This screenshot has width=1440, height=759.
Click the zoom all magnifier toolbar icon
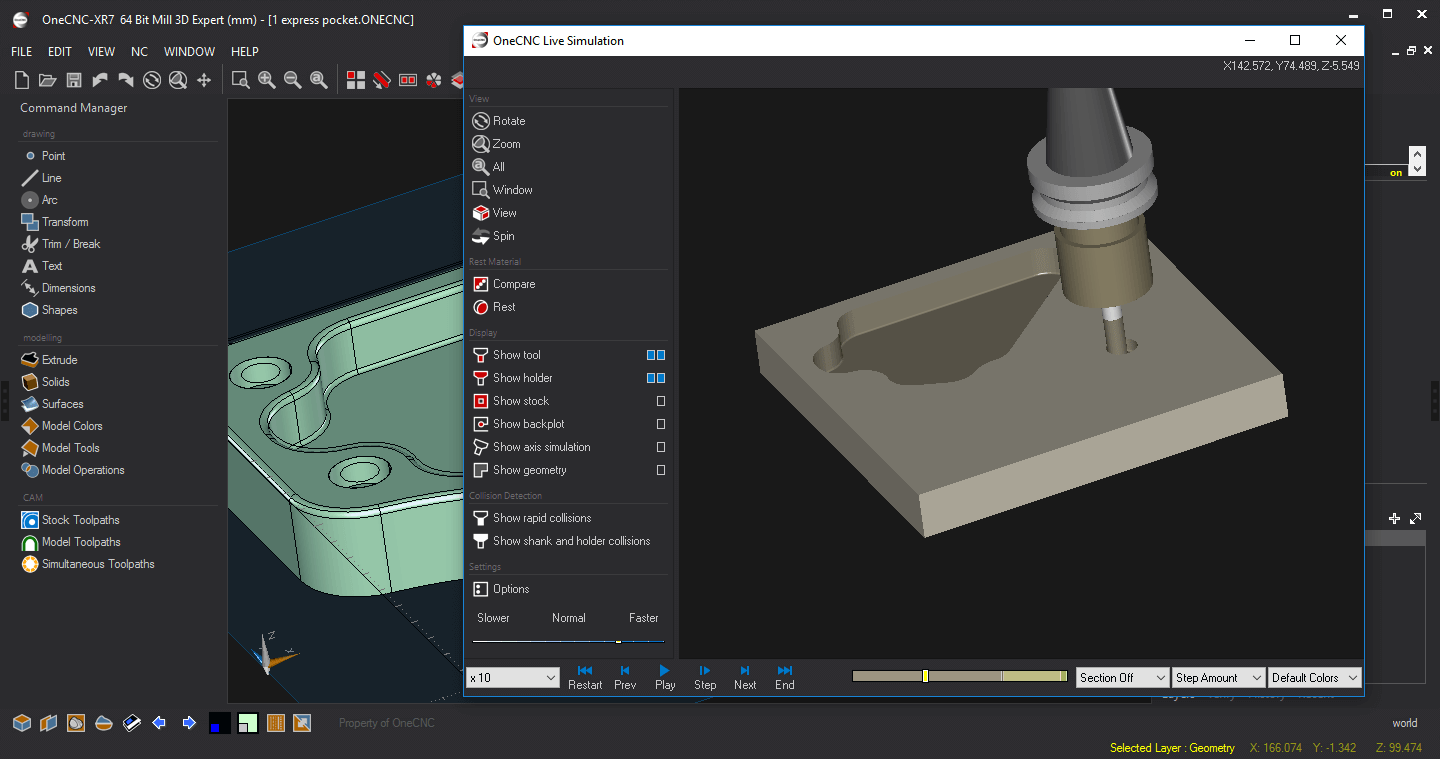[x=319, y=81]
